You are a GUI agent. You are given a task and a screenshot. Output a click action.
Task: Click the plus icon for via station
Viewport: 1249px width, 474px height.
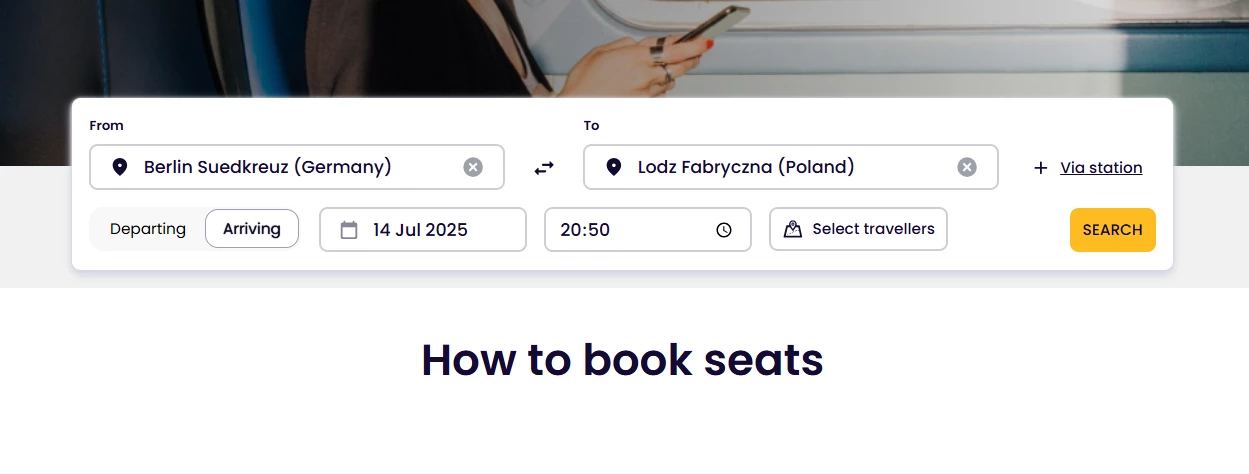(1040, 168)
